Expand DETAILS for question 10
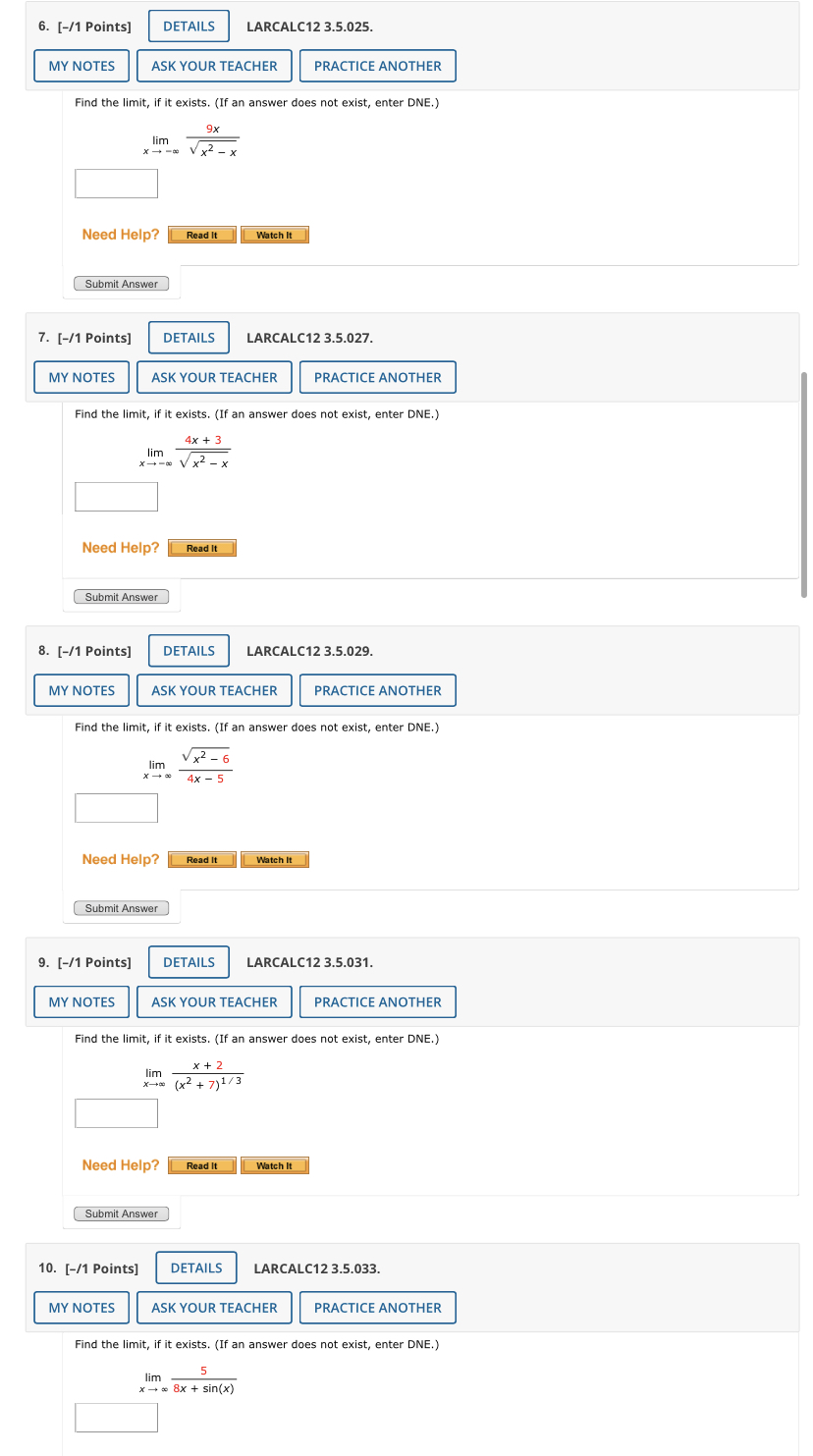The width and height of the screenshot is (813, 1456). 195,1267
